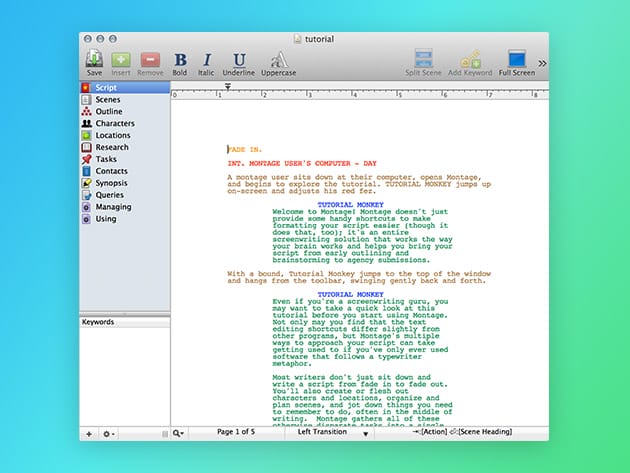The image size is (630, 473).
Task: Click the [Action] tab shortcut hint
Action: (430, 432)
